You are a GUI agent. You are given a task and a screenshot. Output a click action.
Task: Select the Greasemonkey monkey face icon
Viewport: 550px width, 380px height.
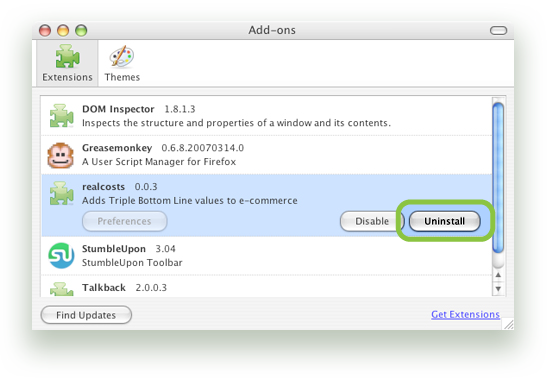tap(61, 155)
